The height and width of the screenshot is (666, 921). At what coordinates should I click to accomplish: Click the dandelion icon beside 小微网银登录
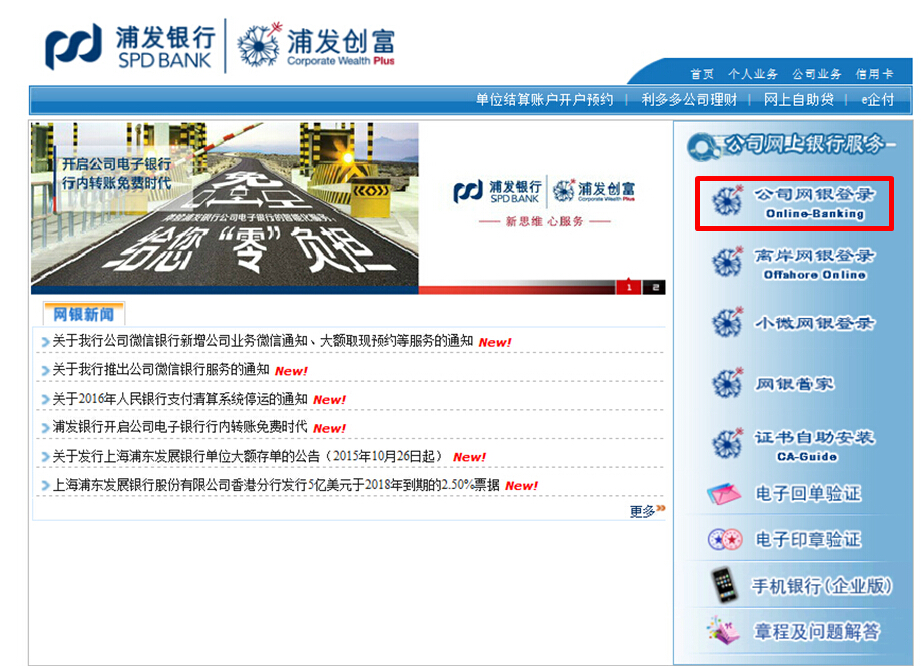725,324
